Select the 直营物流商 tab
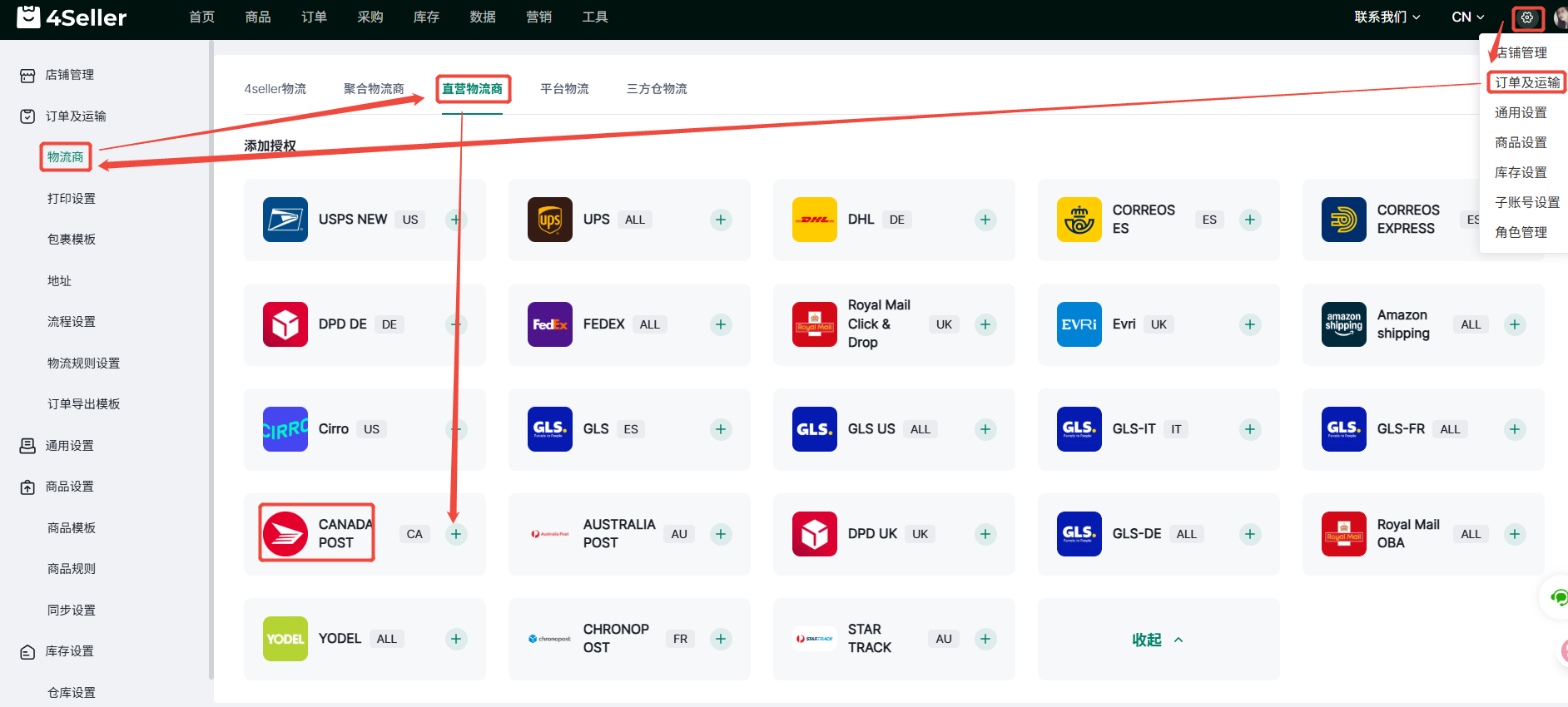Viewport: 1568px width, 707px height. pyautogui.click(x=472, y=89)
